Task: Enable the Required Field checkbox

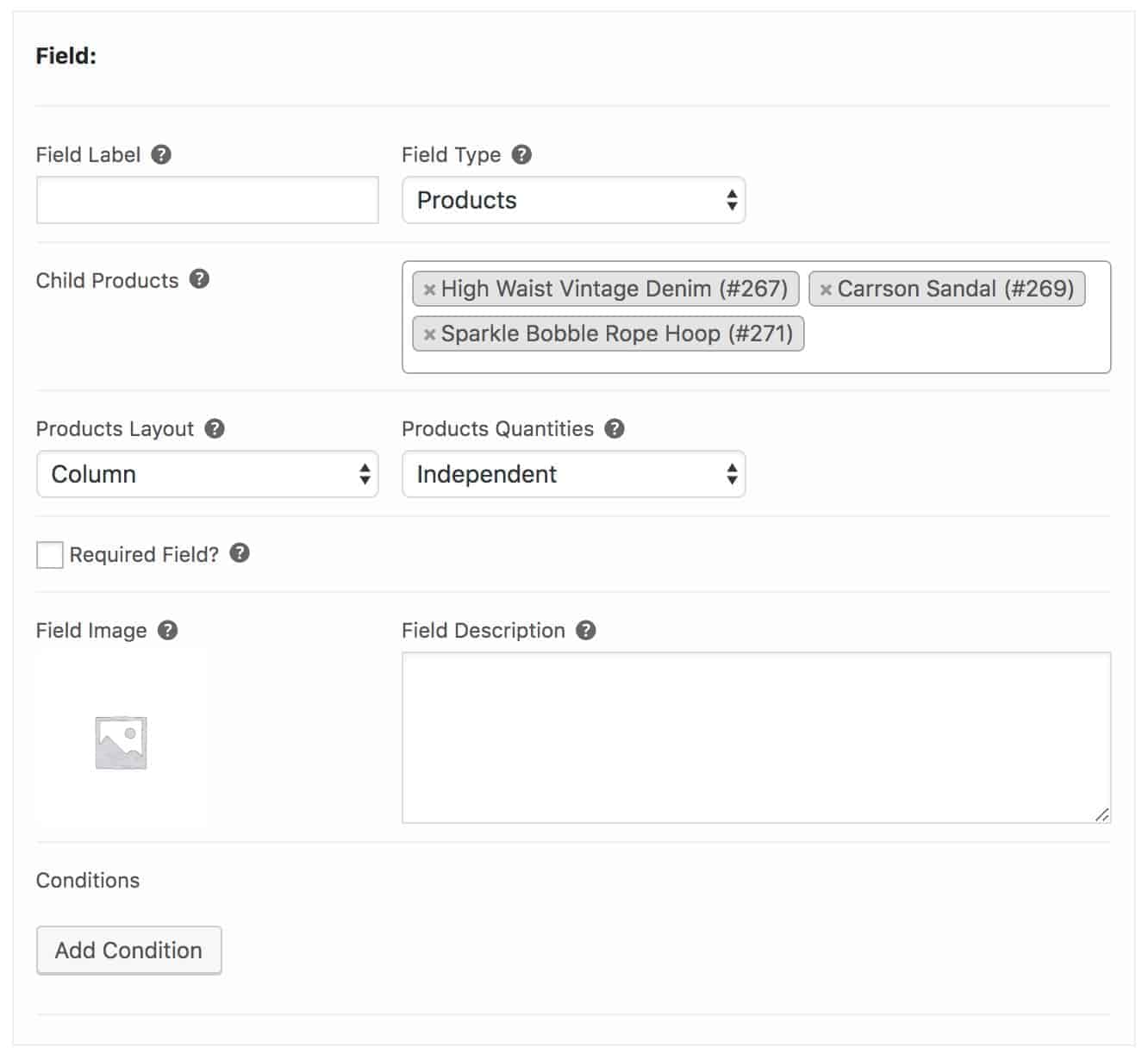Action: (50, 555)
